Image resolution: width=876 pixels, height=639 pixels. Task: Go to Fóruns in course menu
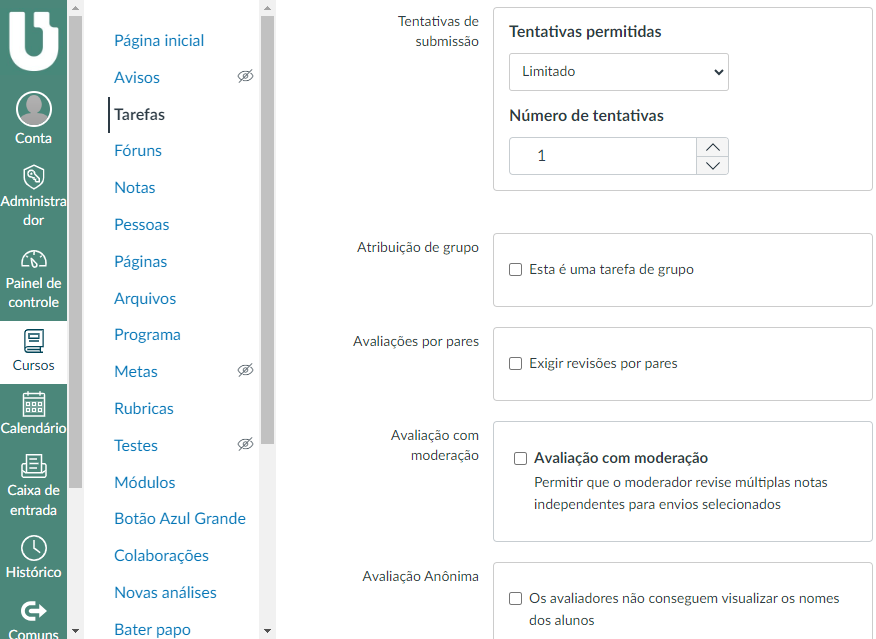pos(138,151)
